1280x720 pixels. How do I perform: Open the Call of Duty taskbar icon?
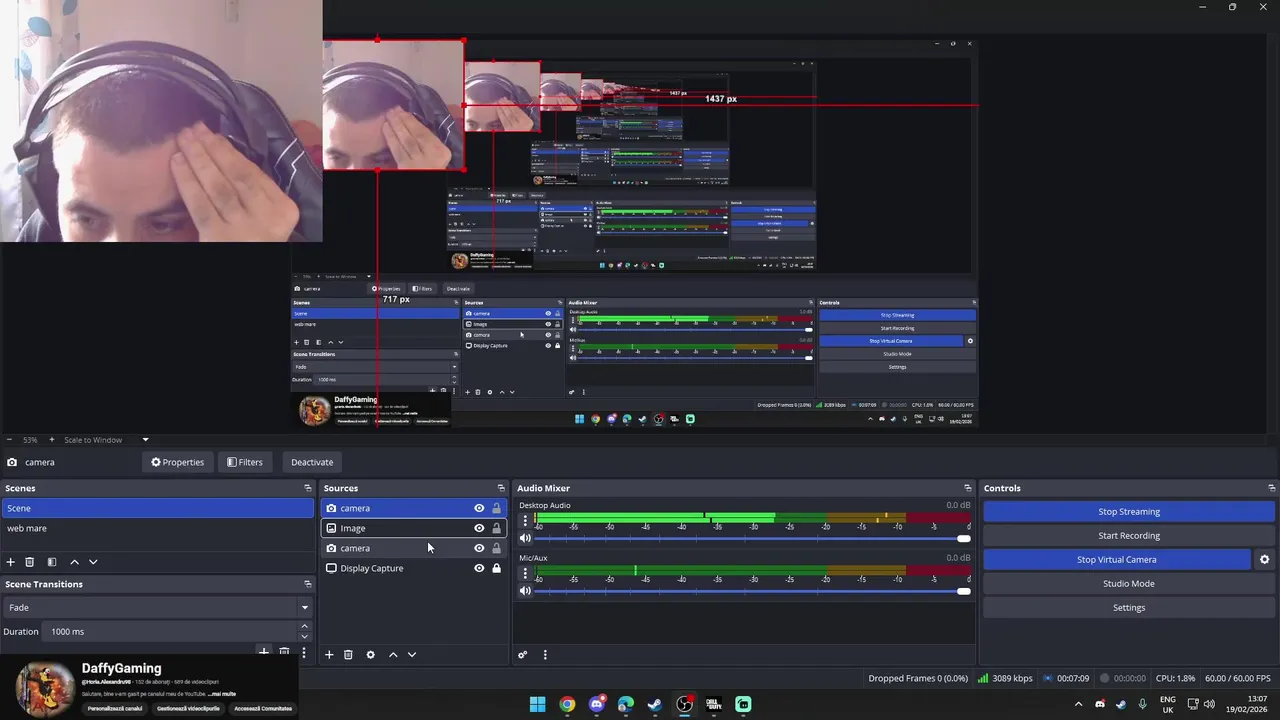[x=714, y=705]
